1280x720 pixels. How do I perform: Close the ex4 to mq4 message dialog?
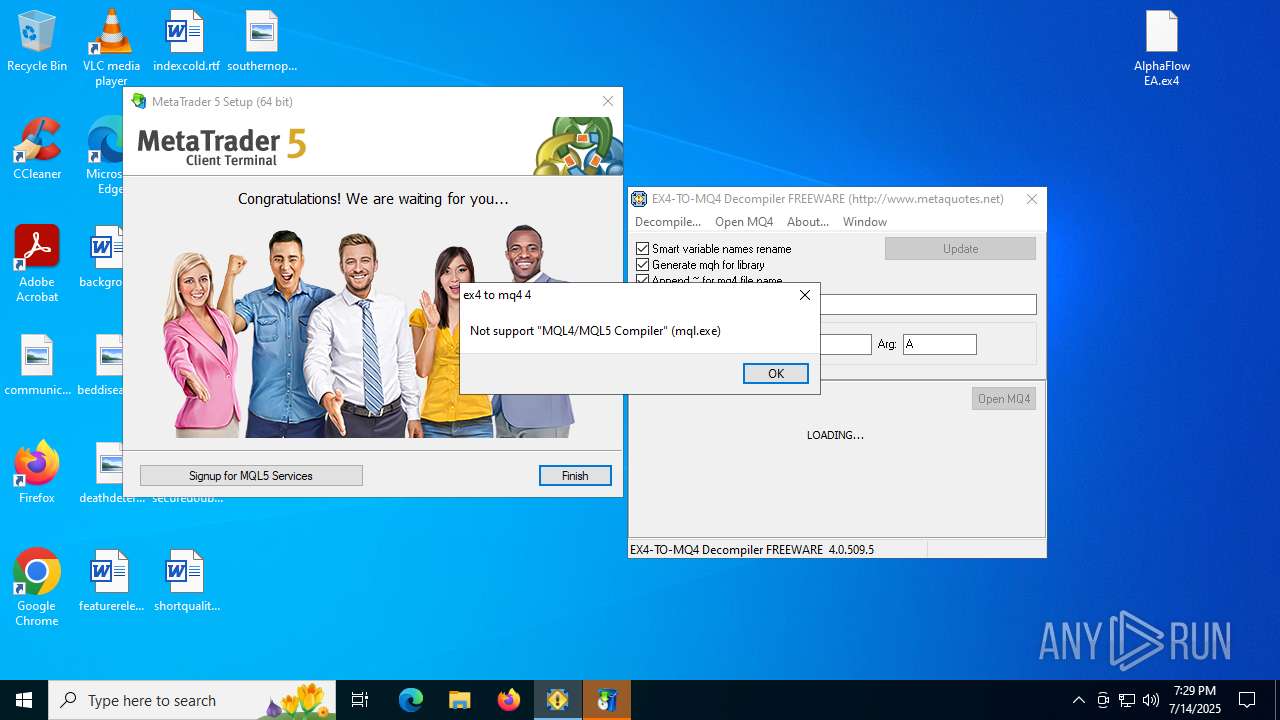click(x=805, y=295)
